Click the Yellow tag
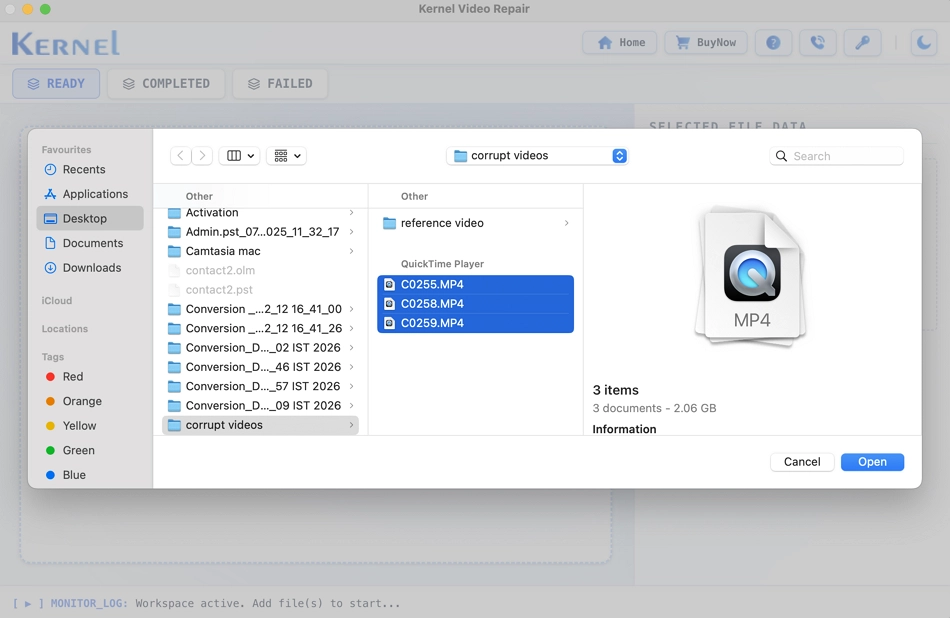This screenshot has height=618, width=950. tap(90, 426)
